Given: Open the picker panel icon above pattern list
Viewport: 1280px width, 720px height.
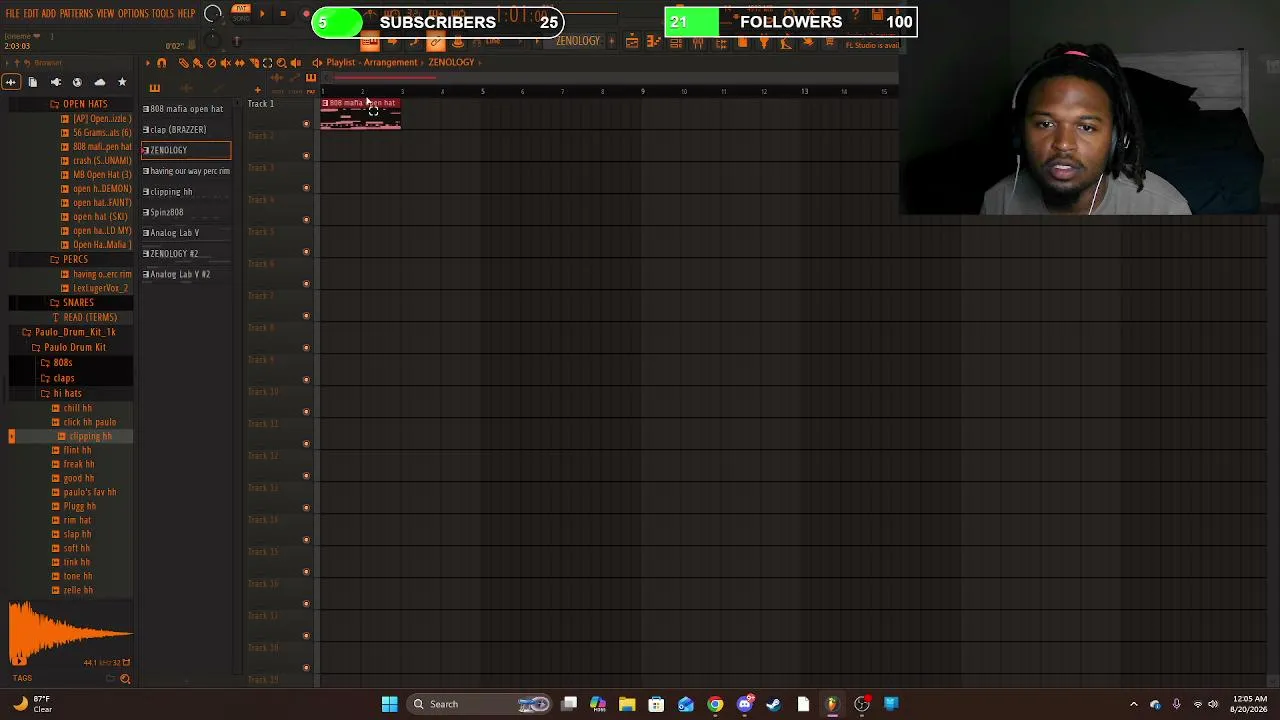Looking at the screenshot, I should click(154, 88).
